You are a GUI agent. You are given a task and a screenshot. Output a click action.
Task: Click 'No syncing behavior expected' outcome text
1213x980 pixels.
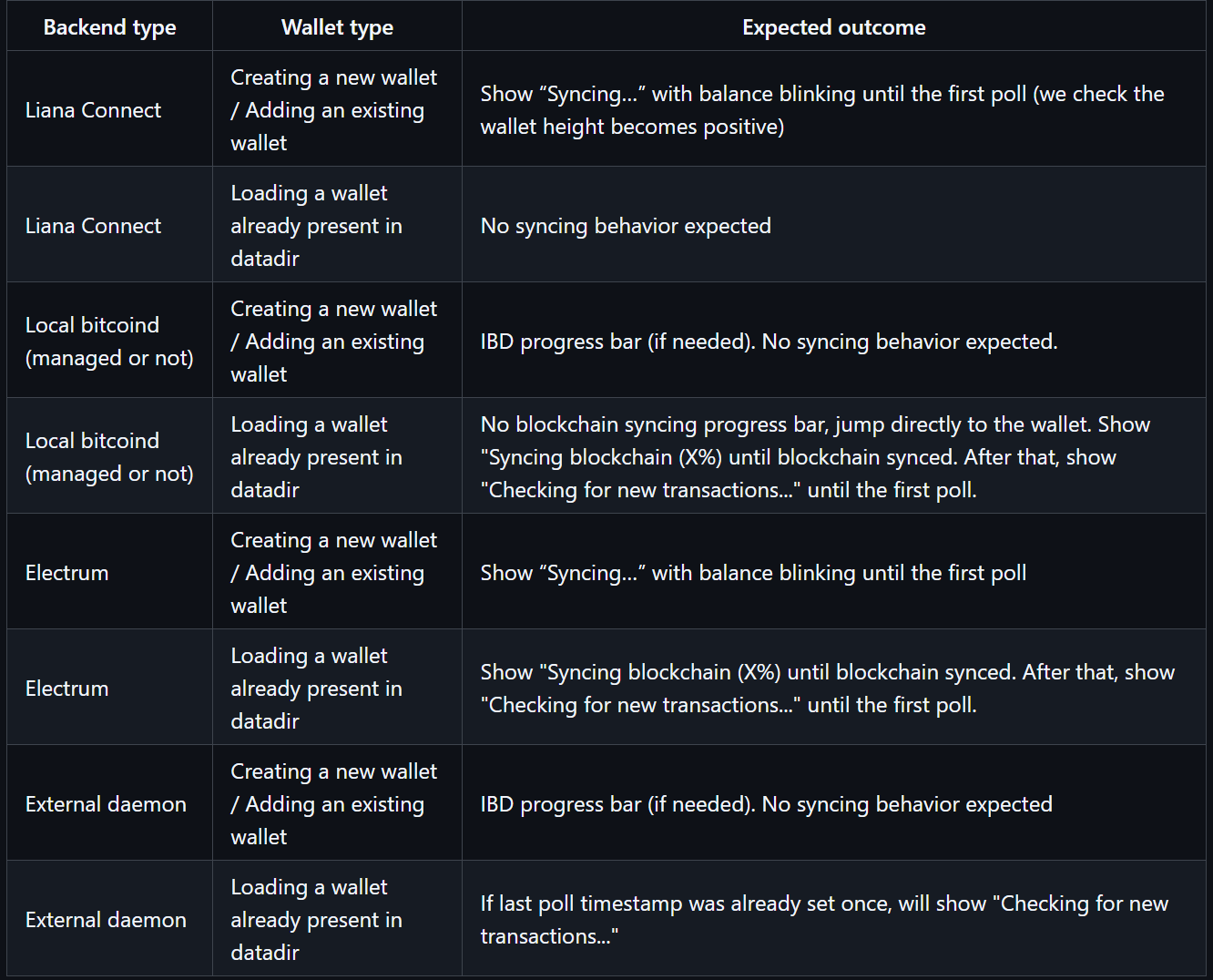[626, 226]
